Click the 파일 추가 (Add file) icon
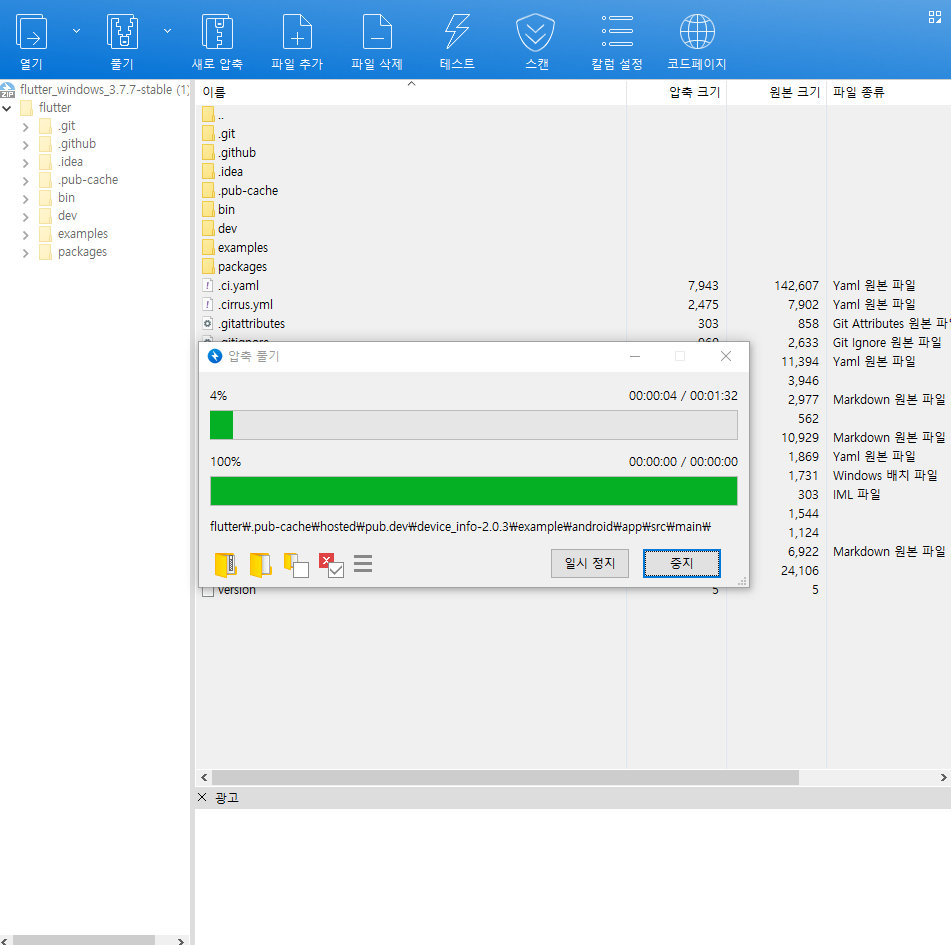Image resolution: width=951 pixels, height=945 pixels. click(297, 32)
